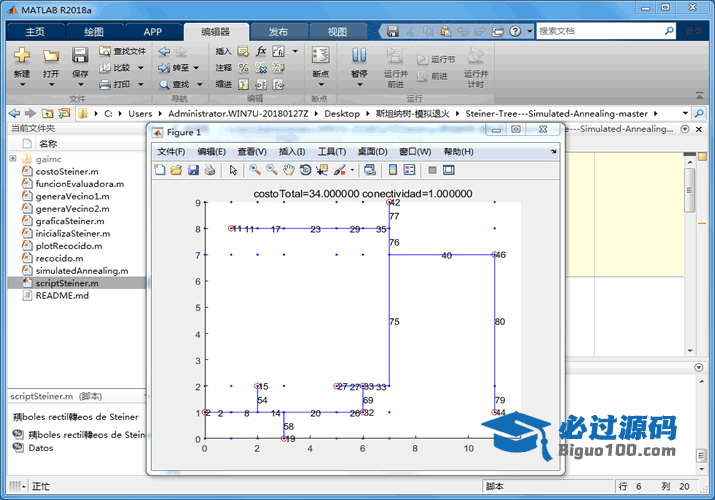Click the 断点 breakpoints icon
Image resolution: width=715 pixels, height=500 pixels.
320,58
